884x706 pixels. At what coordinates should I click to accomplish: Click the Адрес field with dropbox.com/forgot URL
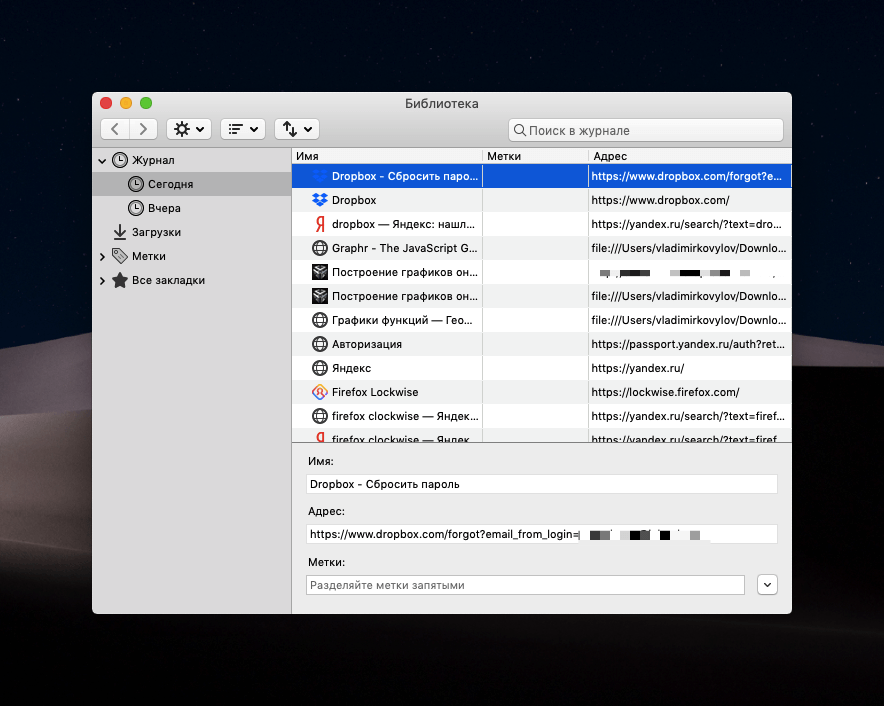pyautogui.click(x=542, y=534)
